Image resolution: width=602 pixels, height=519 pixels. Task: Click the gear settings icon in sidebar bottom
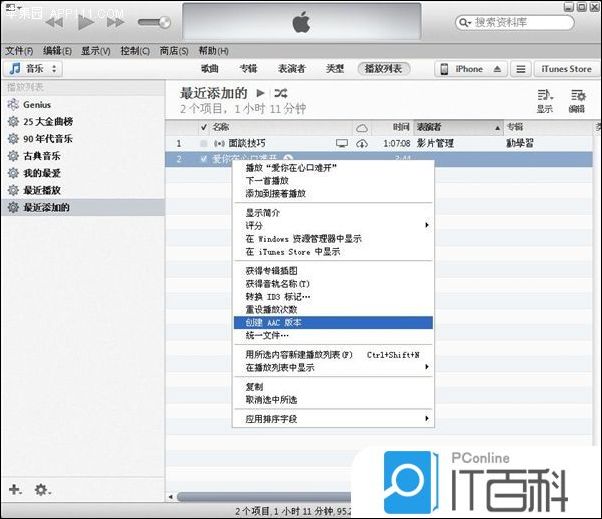tap(41, 490)
